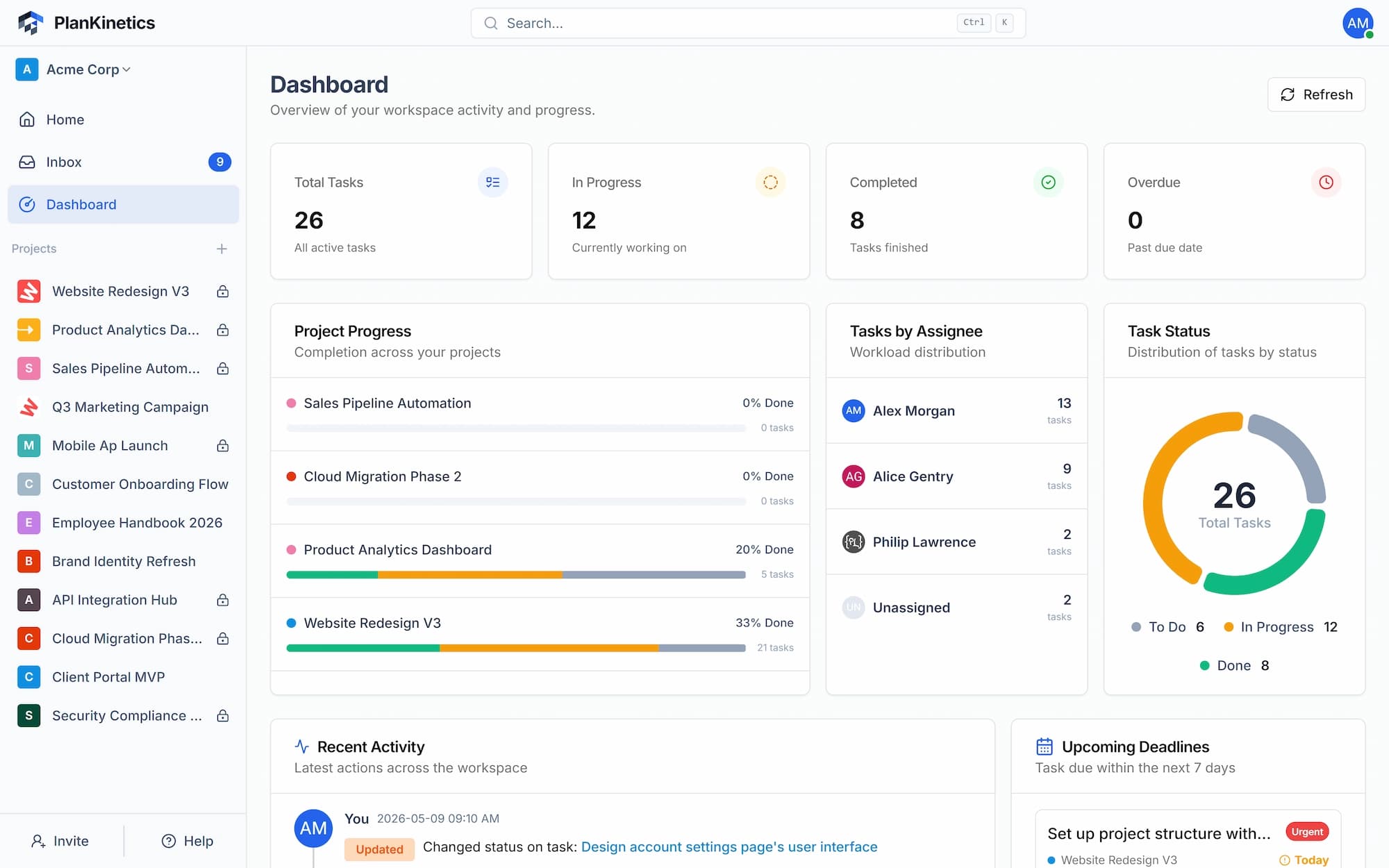Image resolution: width=1389 pixels, height=868 pixels.
Task: Open the Inbox with 9 notifications
Action: tap(124, 162)
